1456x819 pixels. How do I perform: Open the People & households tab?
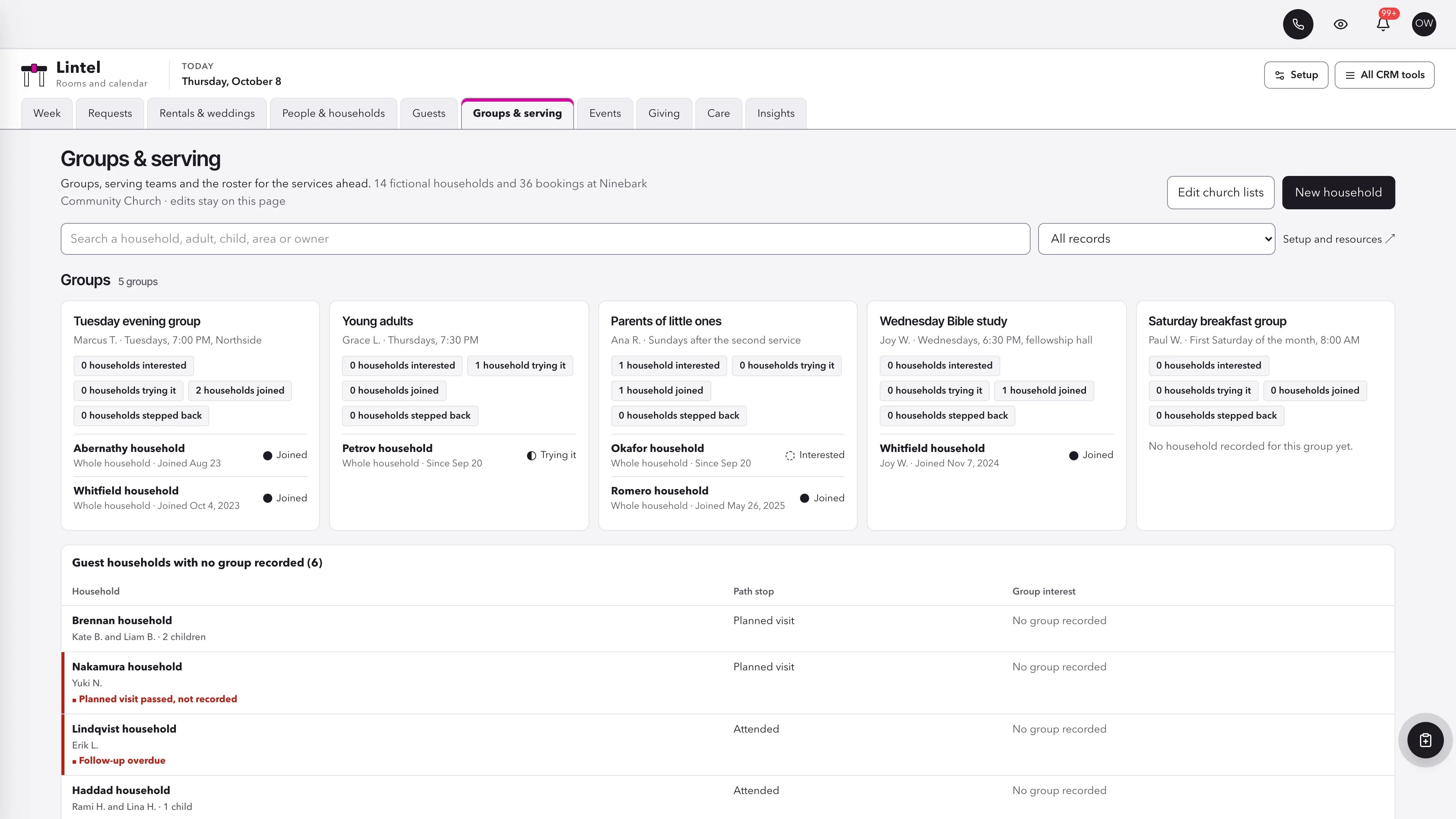click(334, 114)
